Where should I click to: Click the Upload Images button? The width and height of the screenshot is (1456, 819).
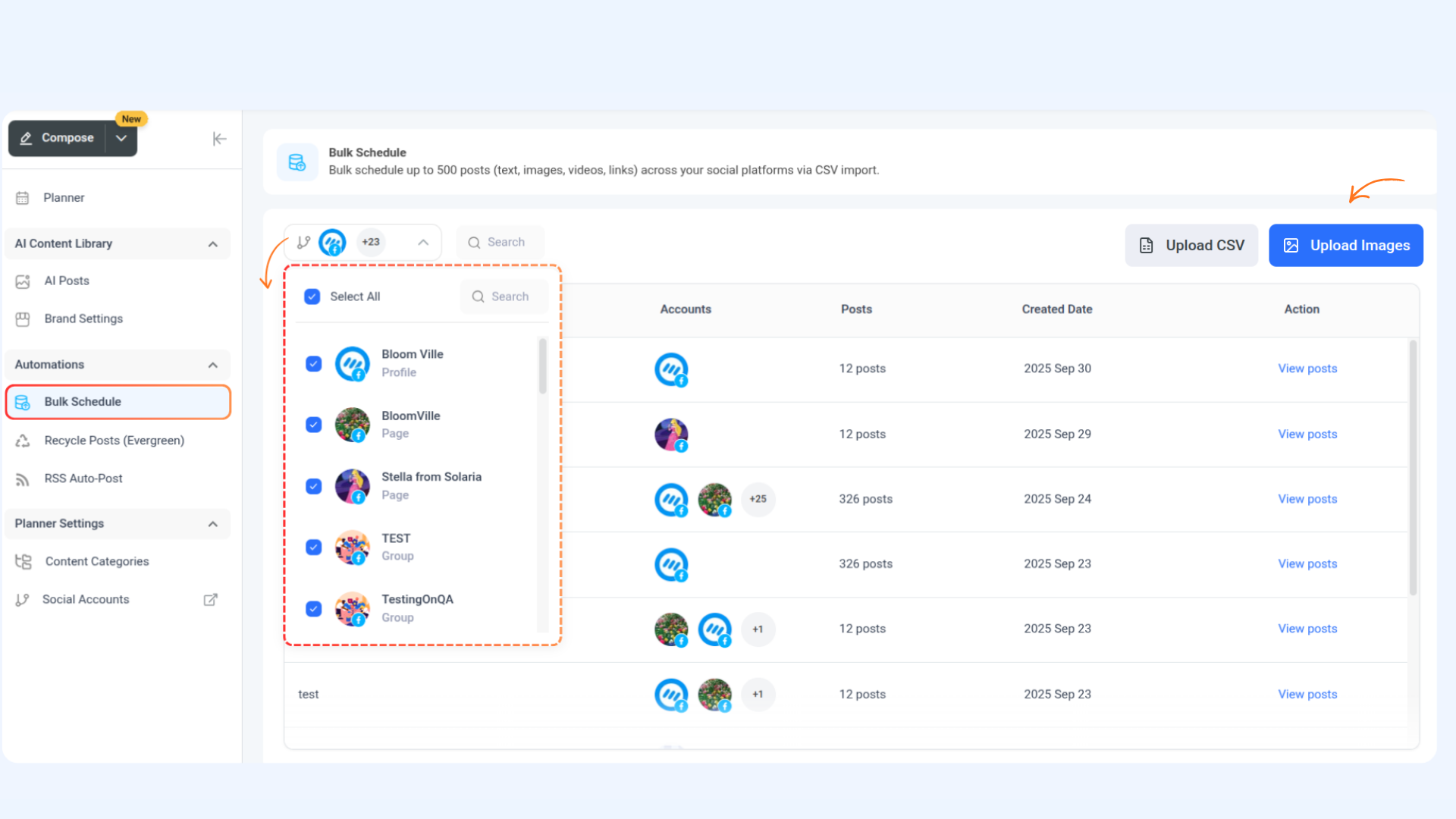1345,246
